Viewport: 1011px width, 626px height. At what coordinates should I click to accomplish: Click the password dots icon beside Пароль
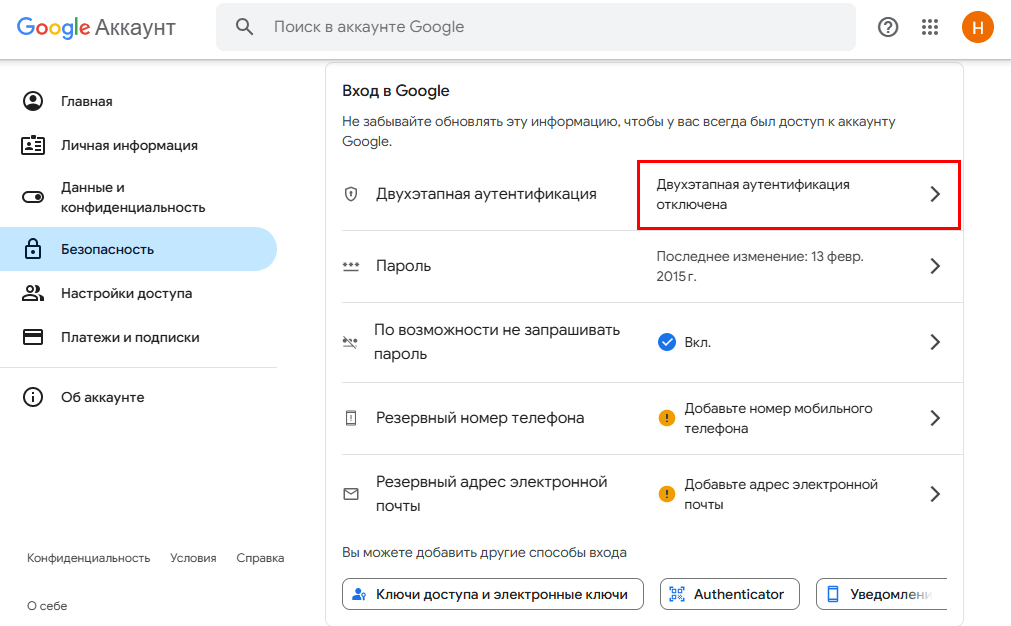coord(351,266)
